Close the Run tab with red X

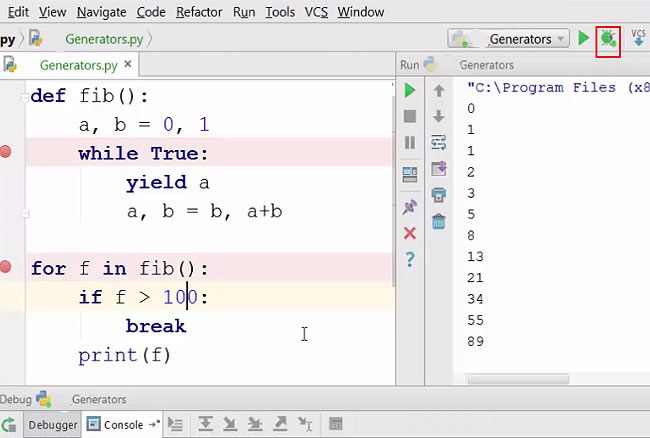click(x=410, y=233)
